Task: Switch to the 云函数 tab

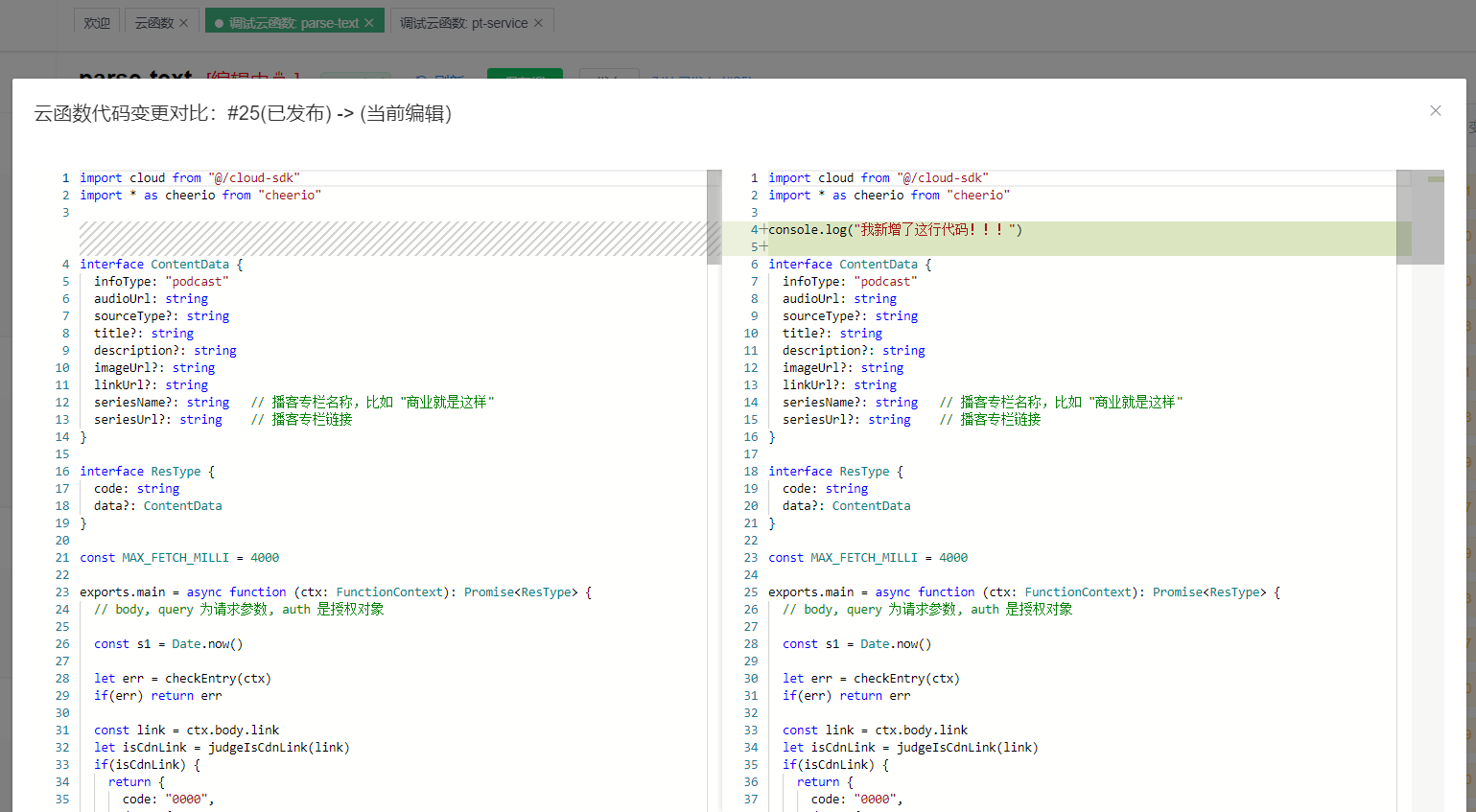Action: click(x=153, y=23)
